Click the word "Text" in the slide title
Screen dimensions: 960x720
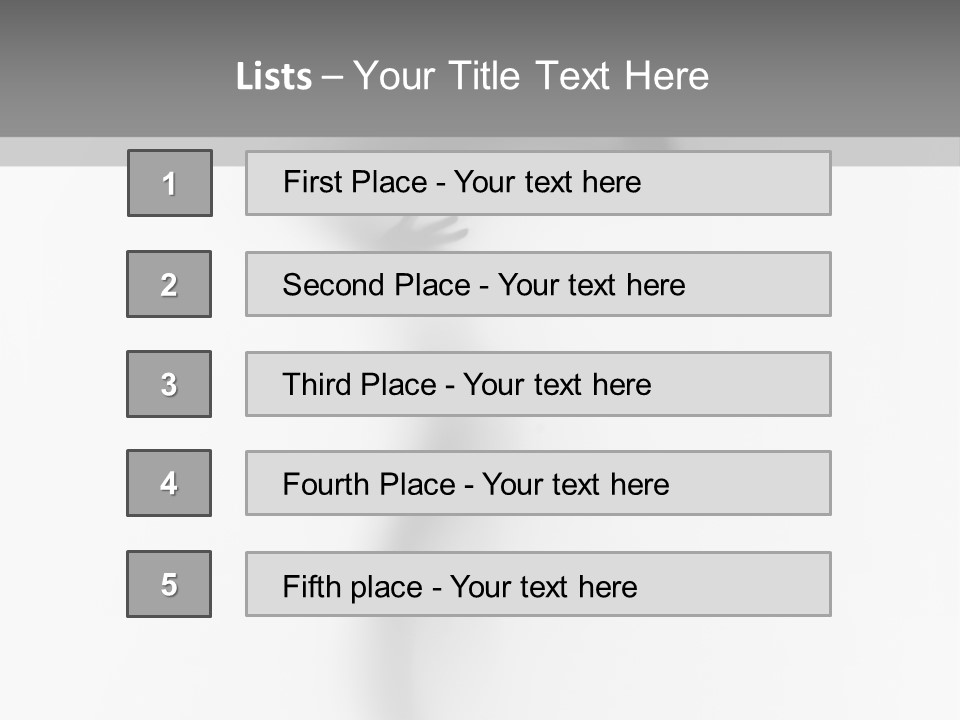573,76
